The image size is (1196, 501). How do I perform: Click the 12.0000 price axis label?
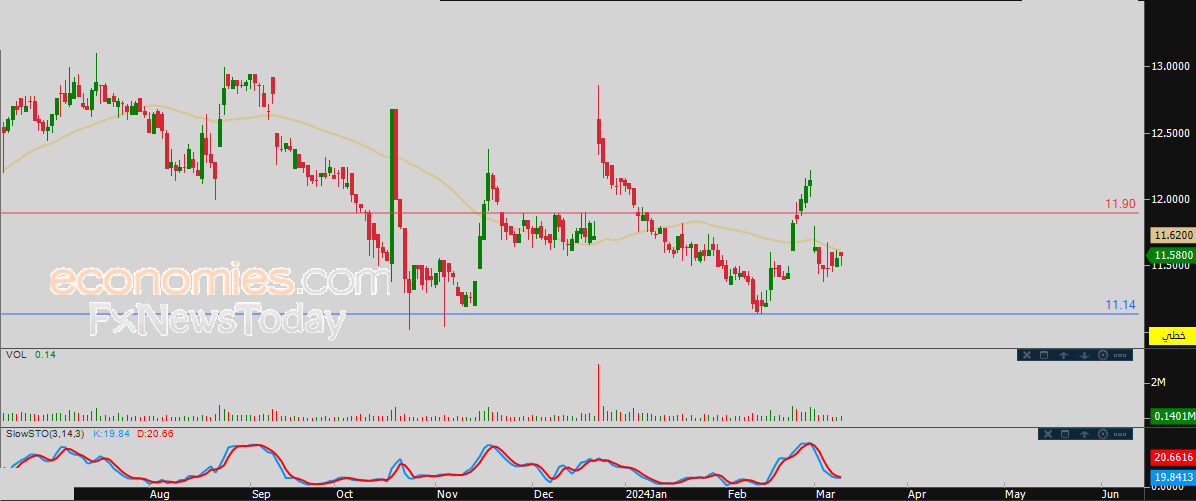coord(1172,200)
